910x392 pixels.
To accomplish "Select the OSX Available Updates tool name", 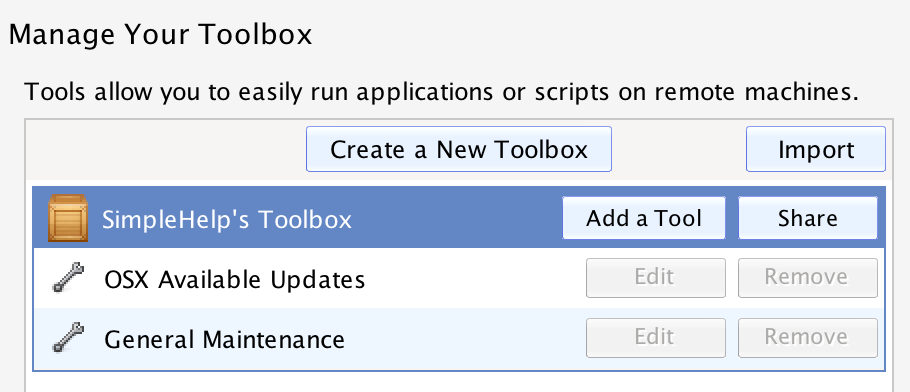I will (234, 280).
